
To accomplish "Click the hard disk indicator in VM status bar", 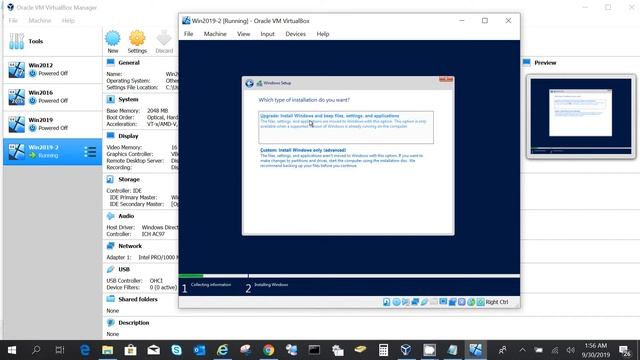I will click(387, 302).
